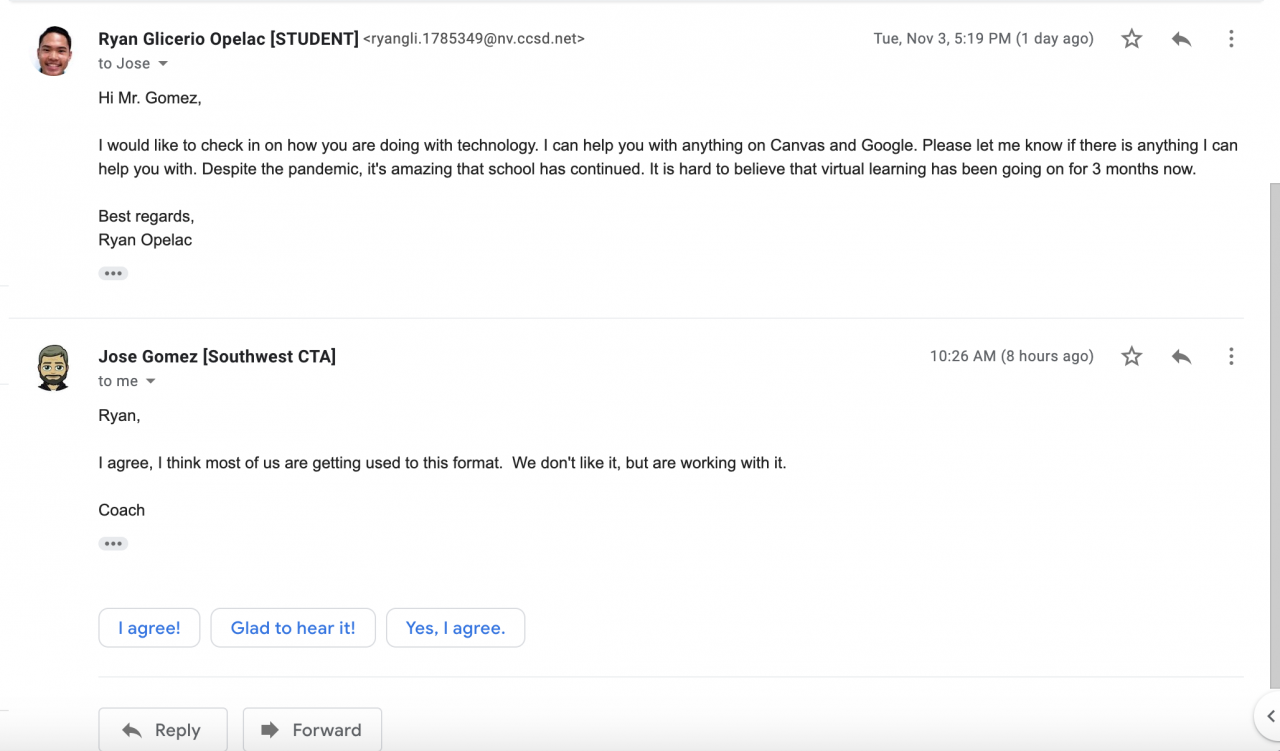Screen dimensions: 1280x751
Task: Click Ryan's email address in header
Action: [x=473, y=39]
